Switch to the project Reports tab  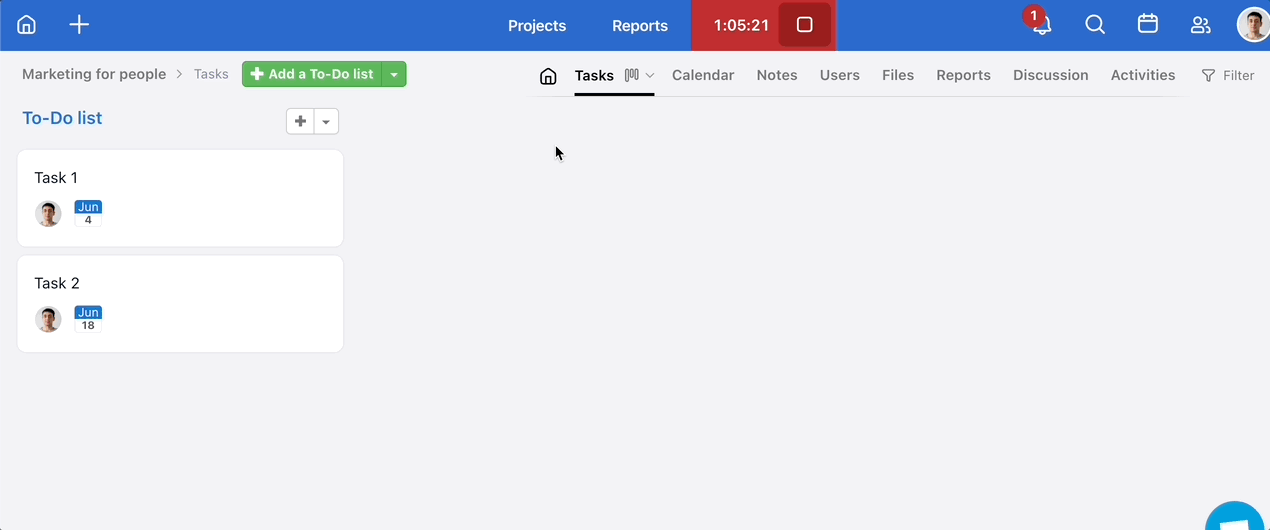click(963, 75)
